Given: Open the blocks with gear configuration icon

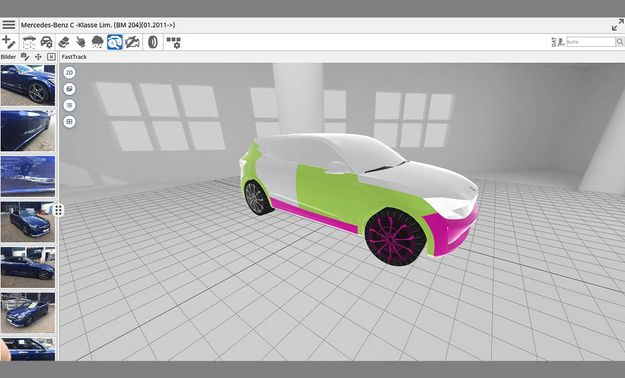Looking at the screenshot, I should (x=173, y=42).
